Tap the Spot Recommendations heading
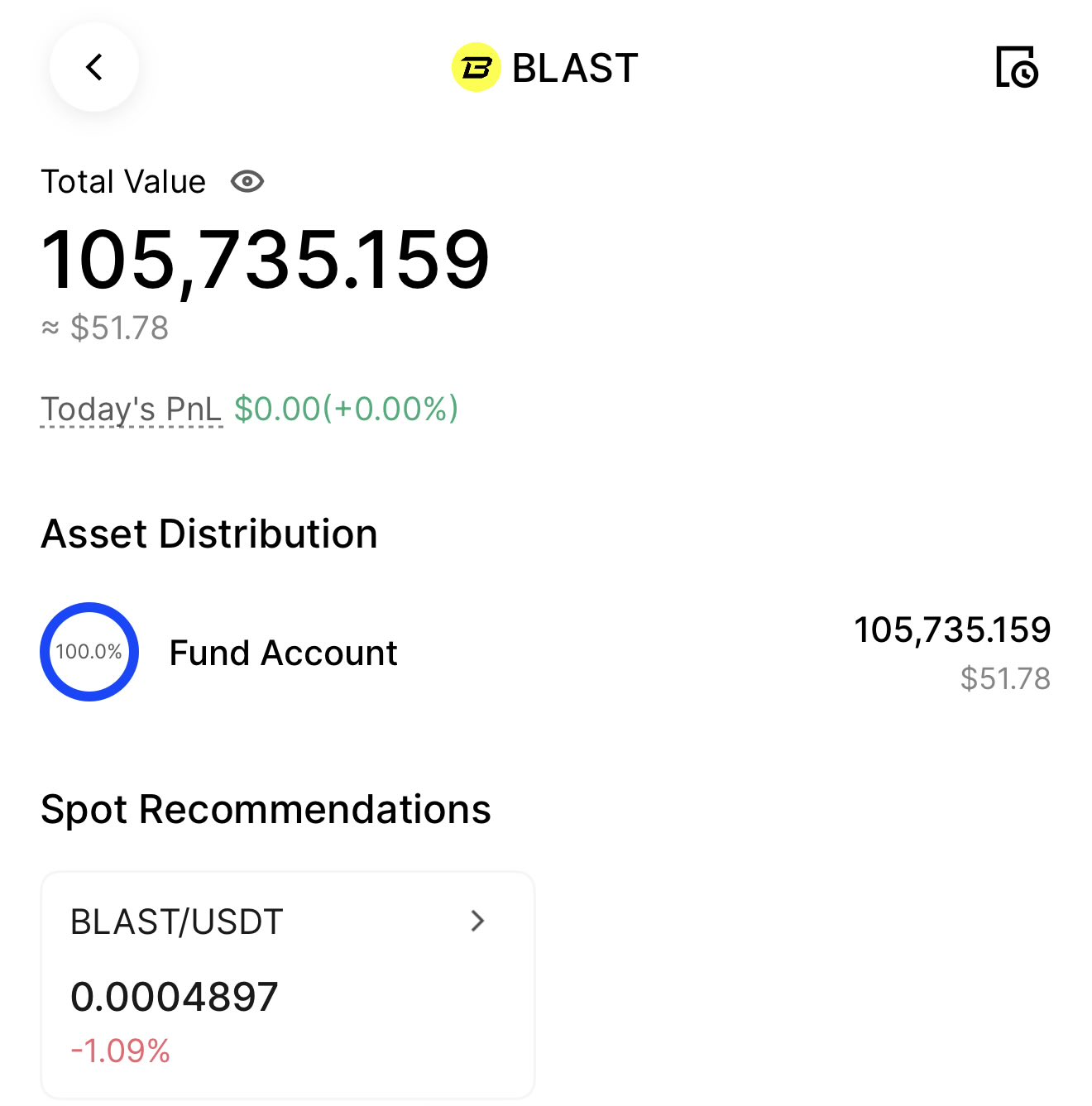The height and width of the screenshot is (1106, 1092). 266,809
